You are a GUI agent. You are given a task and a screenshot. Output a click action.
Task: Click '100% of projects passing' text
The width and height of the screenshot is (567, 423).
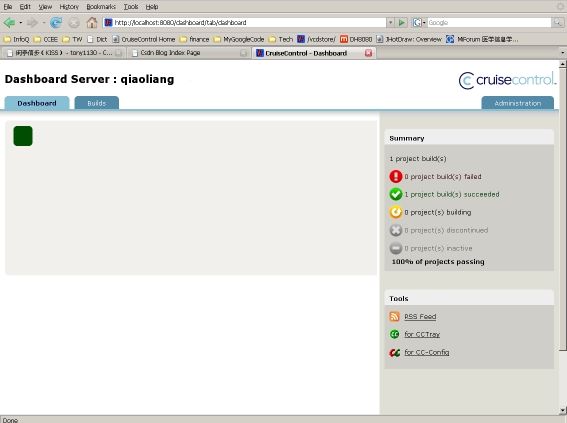click(x=438, y=262)
